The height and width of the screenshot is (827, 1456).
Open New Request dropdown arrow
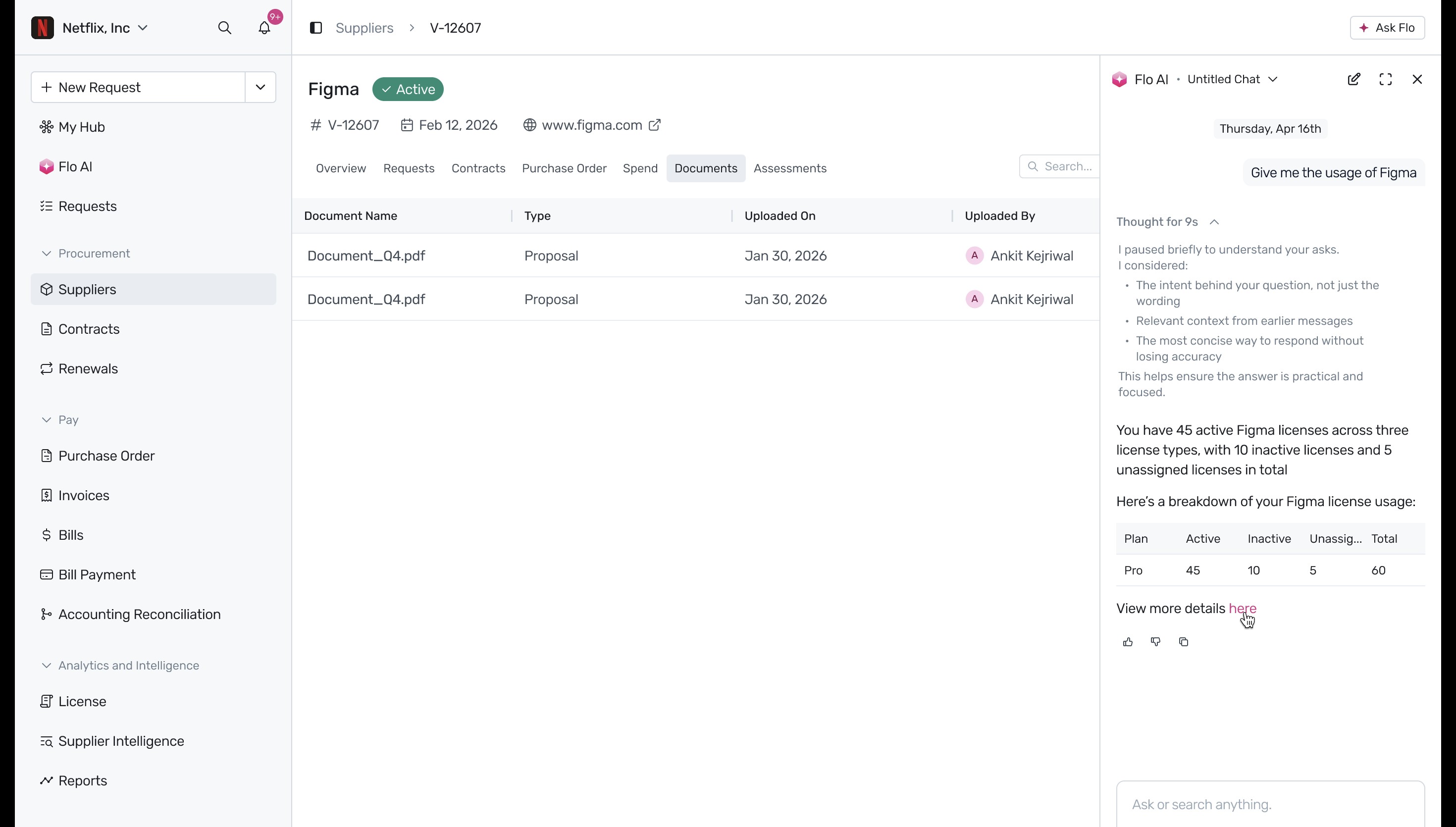(x=260, y=88)
